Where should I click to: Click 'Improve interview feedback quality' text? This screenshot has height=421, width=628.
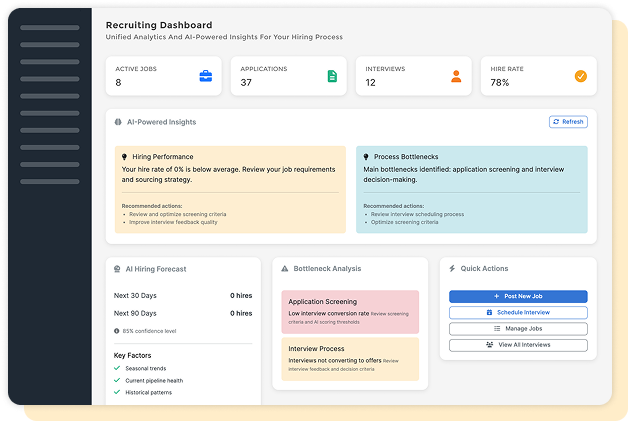tap(173, 222)
